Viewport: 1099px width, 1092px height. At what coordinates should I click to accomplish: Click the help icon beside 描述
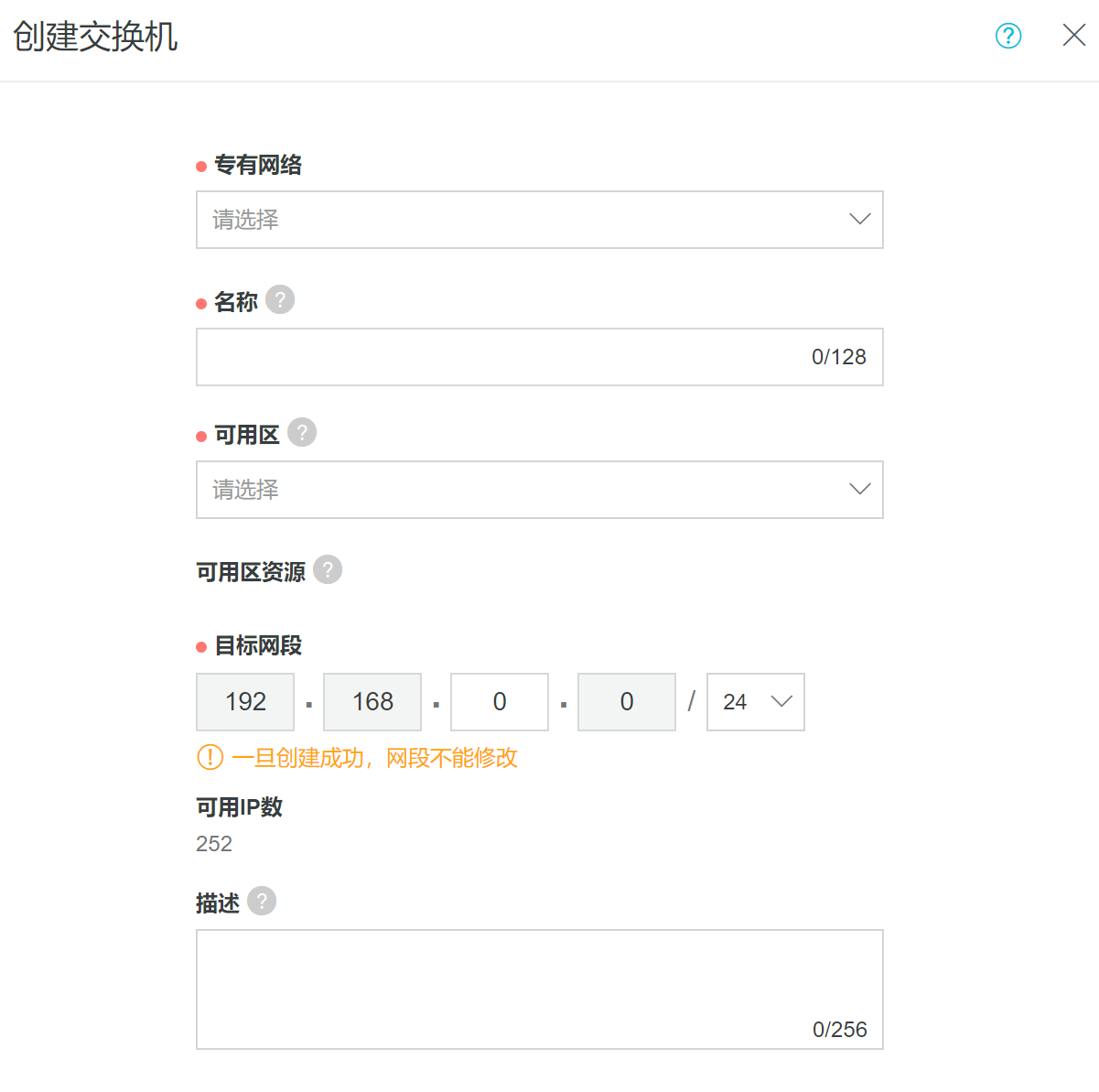pos(262,901)
